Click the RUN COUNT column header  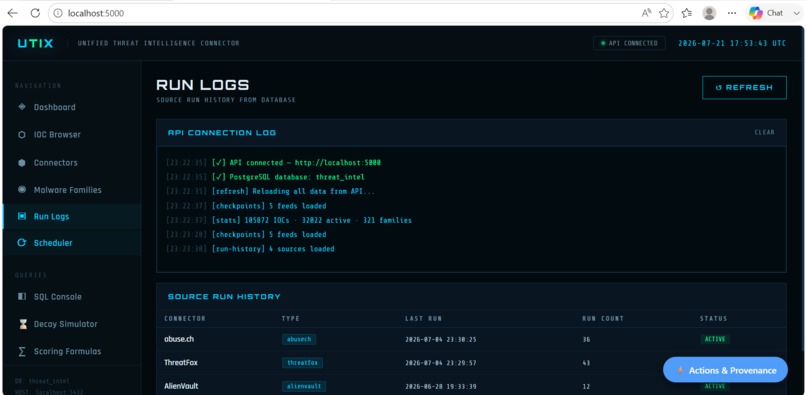click(603, 318)
